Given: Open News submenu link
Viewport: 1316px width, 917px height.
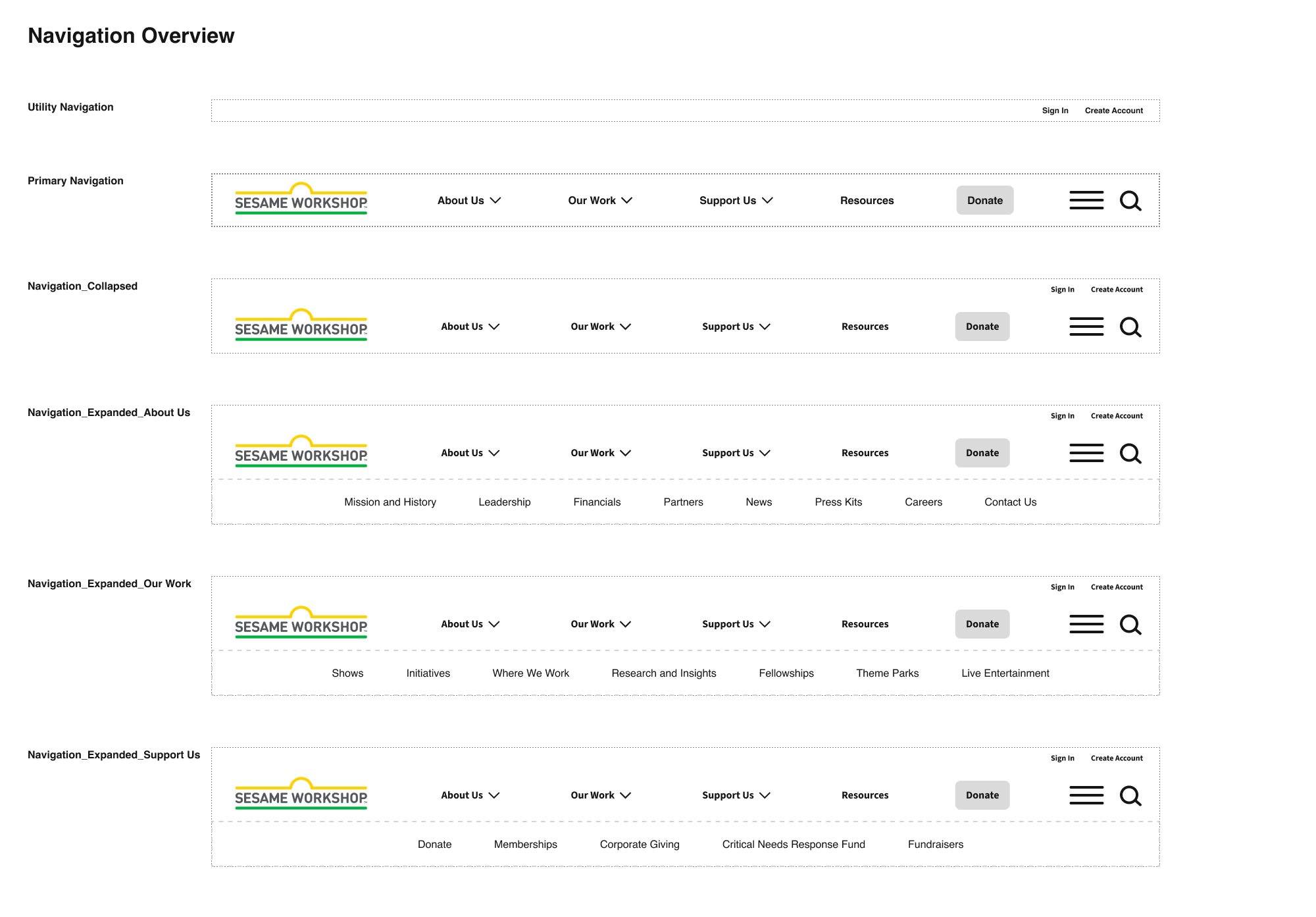Looking at the screenshot, I should pyautogui.click(x=759, y=502).
